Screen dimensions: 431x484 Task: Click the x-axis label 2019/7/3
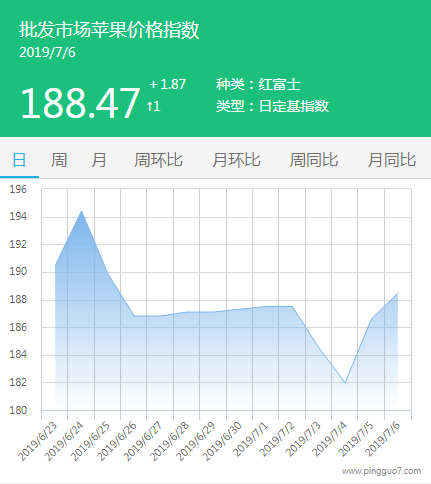303,439
